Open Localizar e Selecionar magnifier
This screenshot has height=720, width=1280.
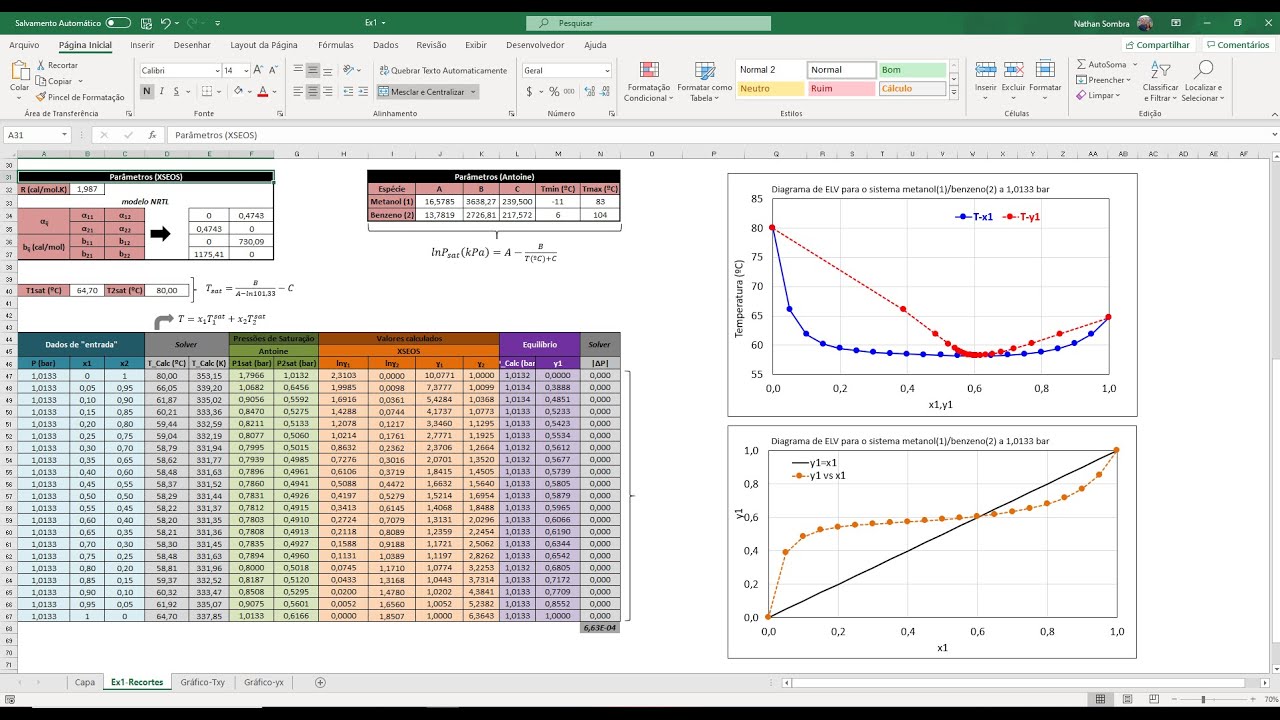coord(1202,81)
